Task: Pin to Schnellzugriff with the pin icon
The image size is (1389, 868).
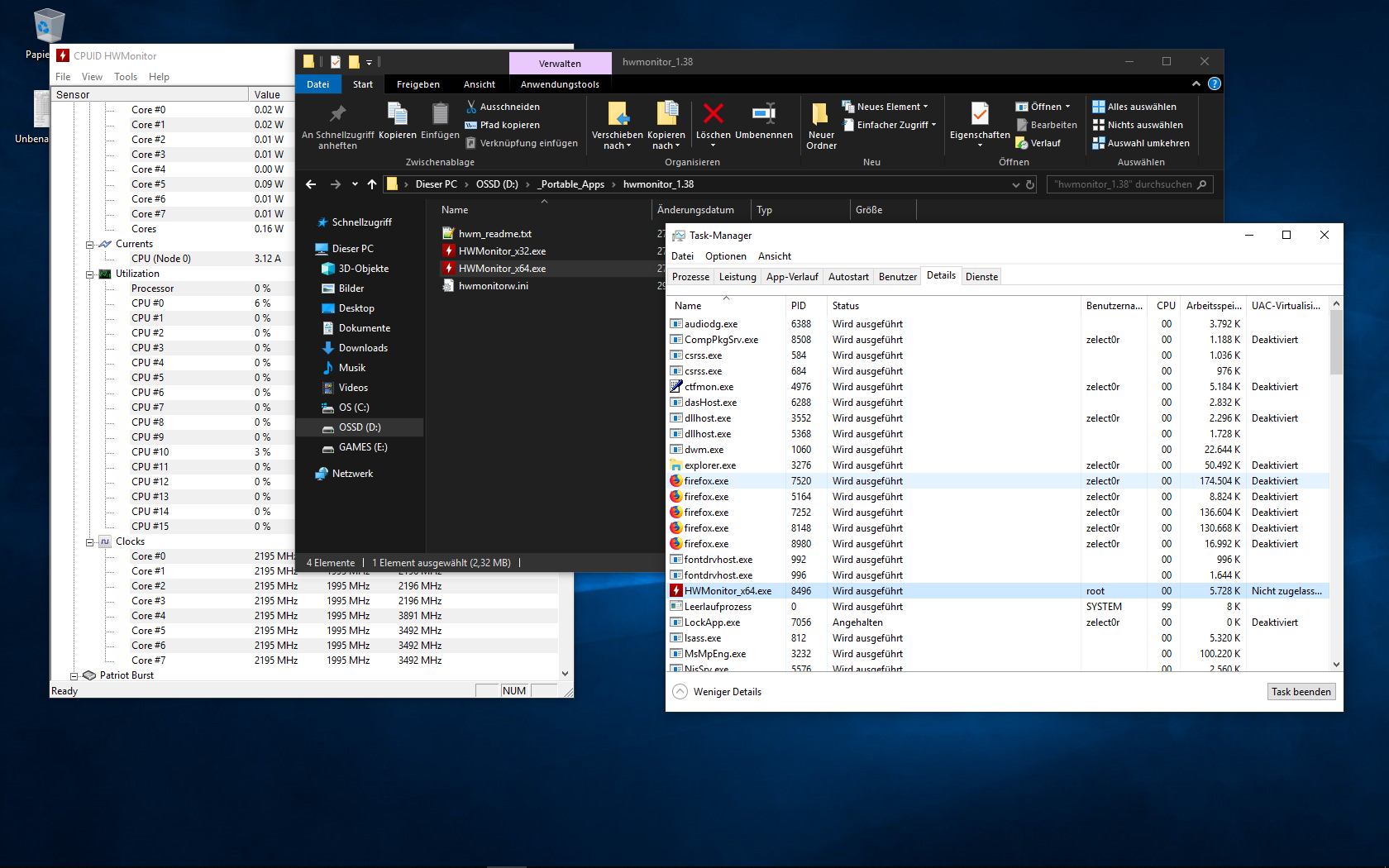Action: coord(337,126)
